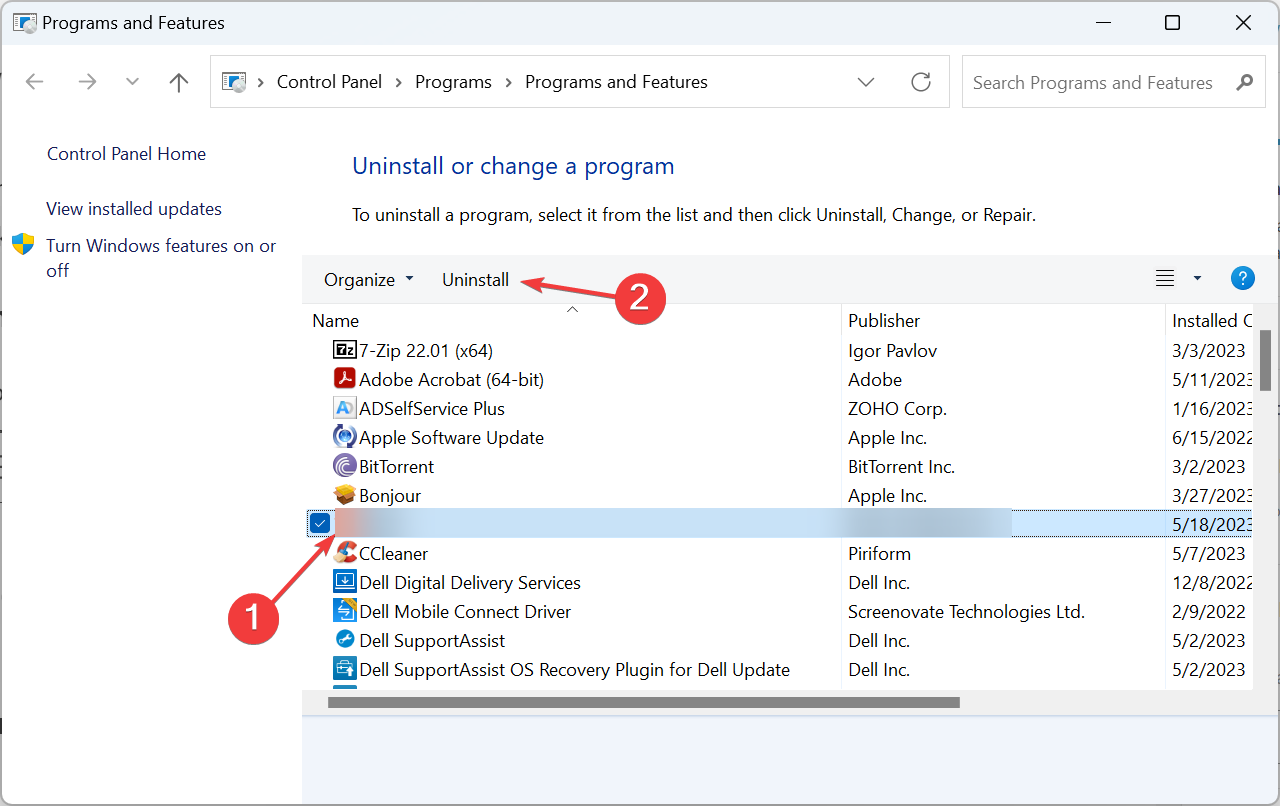Screen dimensions: 1280x806
Task: Click the 7-Zip 22.01 program icon
Action: pos(344,350)
